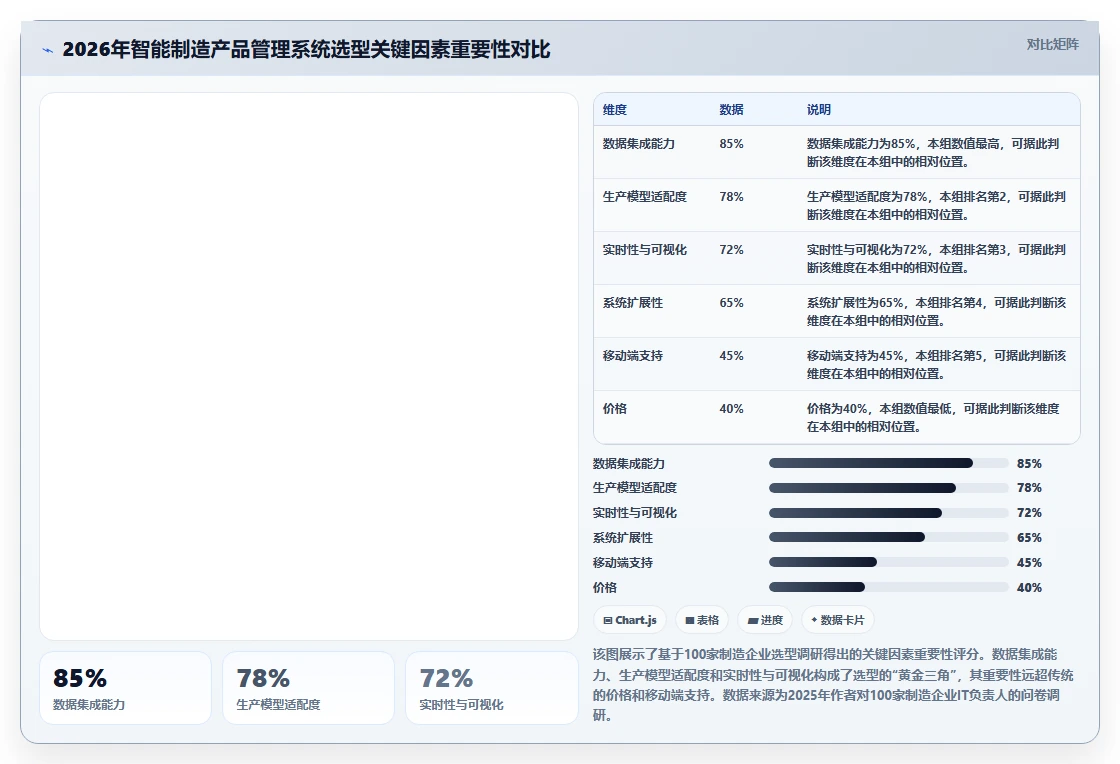Click the 移动端支持 progress bar
The width and height of the screenshot is (1120, 764).
tap(889, 562)
